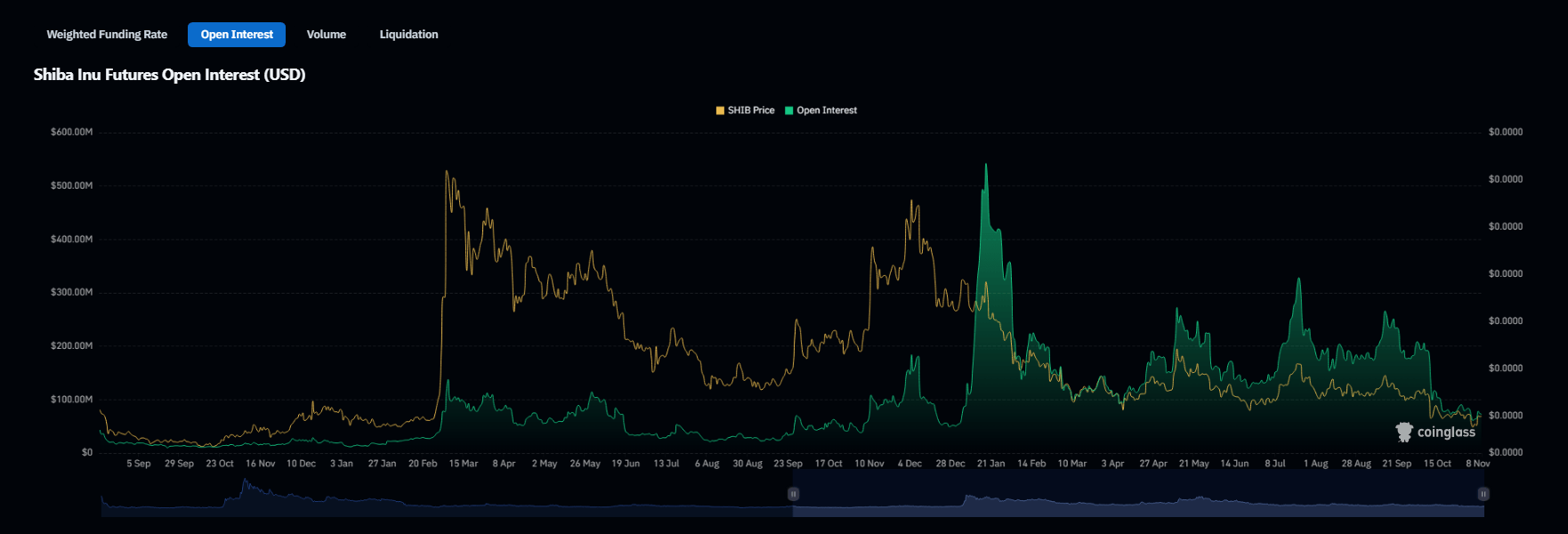Switch to the Weighted Funding Rate tab
Screen dimensions: 1568x534
tap(107, 35)
